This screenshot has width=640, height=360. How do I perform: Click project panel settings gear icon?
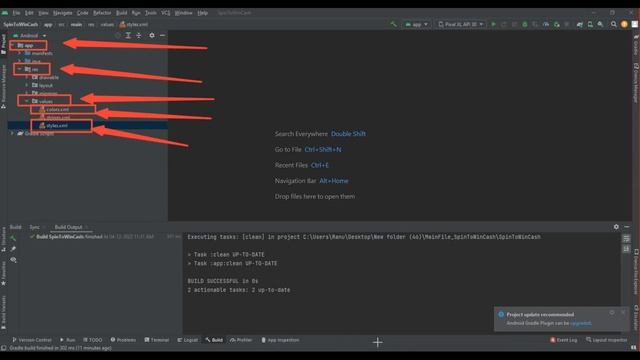coord(152,36)
